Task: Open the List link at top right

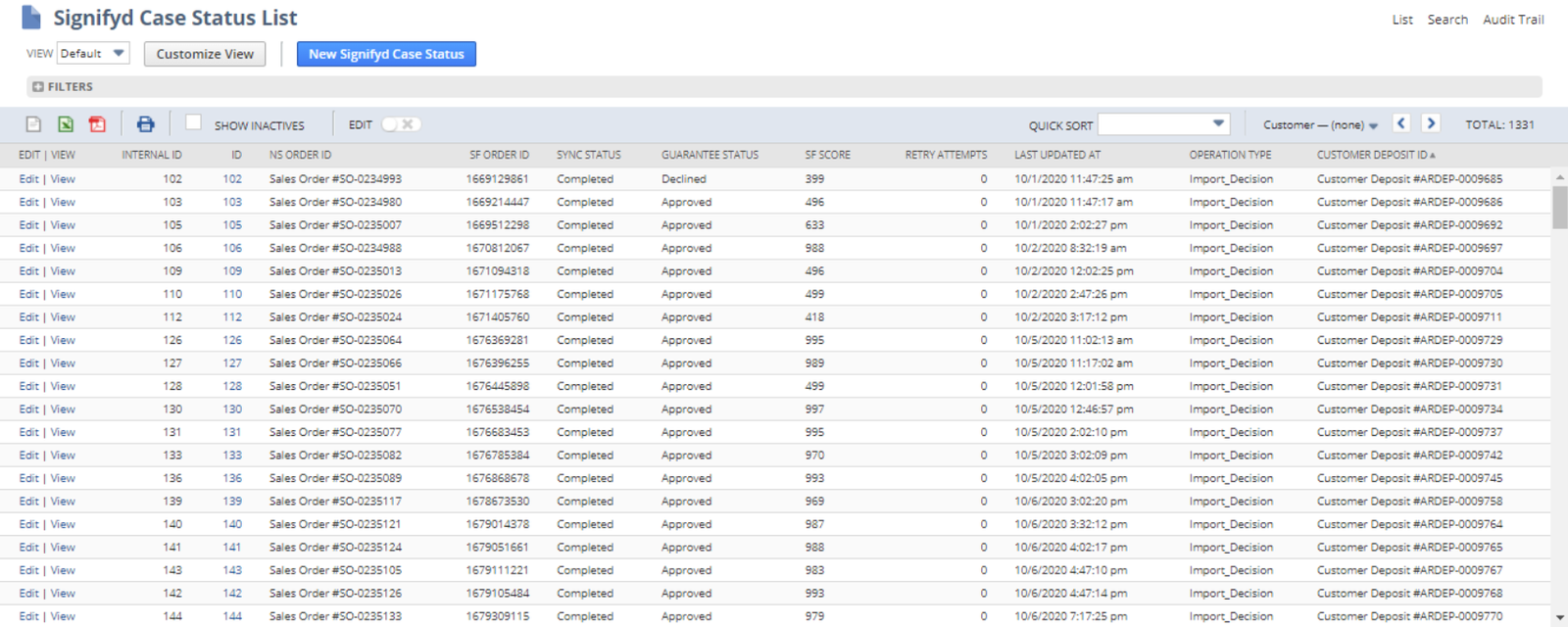Action: coord(1402,20)
